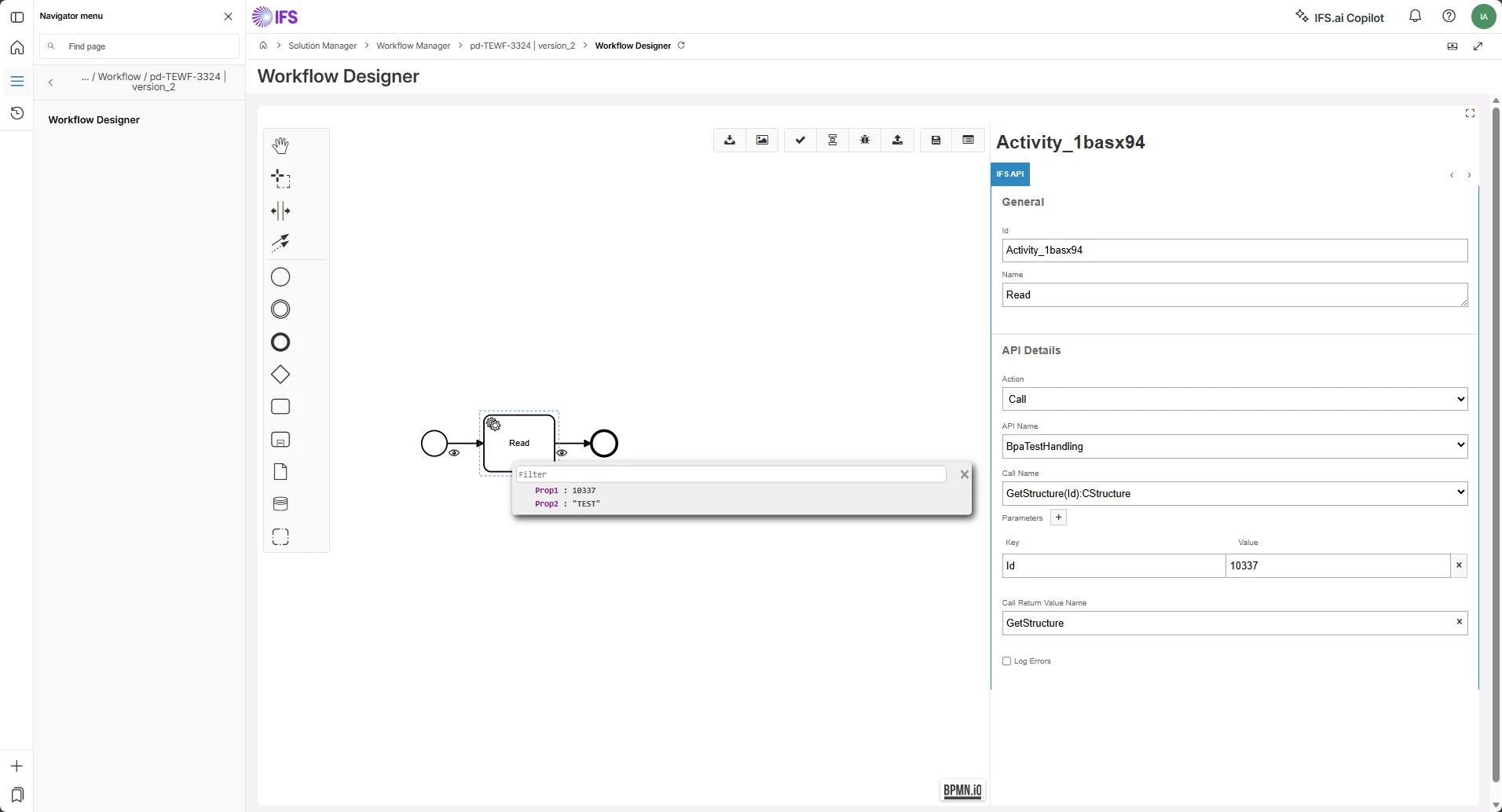Screen dimensions: 1502x812
Task: Toggle the sidebar panel icon
Action: tap(16, 16)
